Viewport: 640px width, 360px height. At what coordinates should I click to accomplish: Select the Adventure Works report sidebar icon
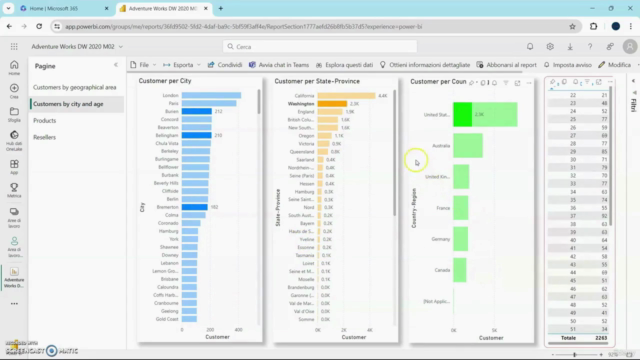click(14, 278)
